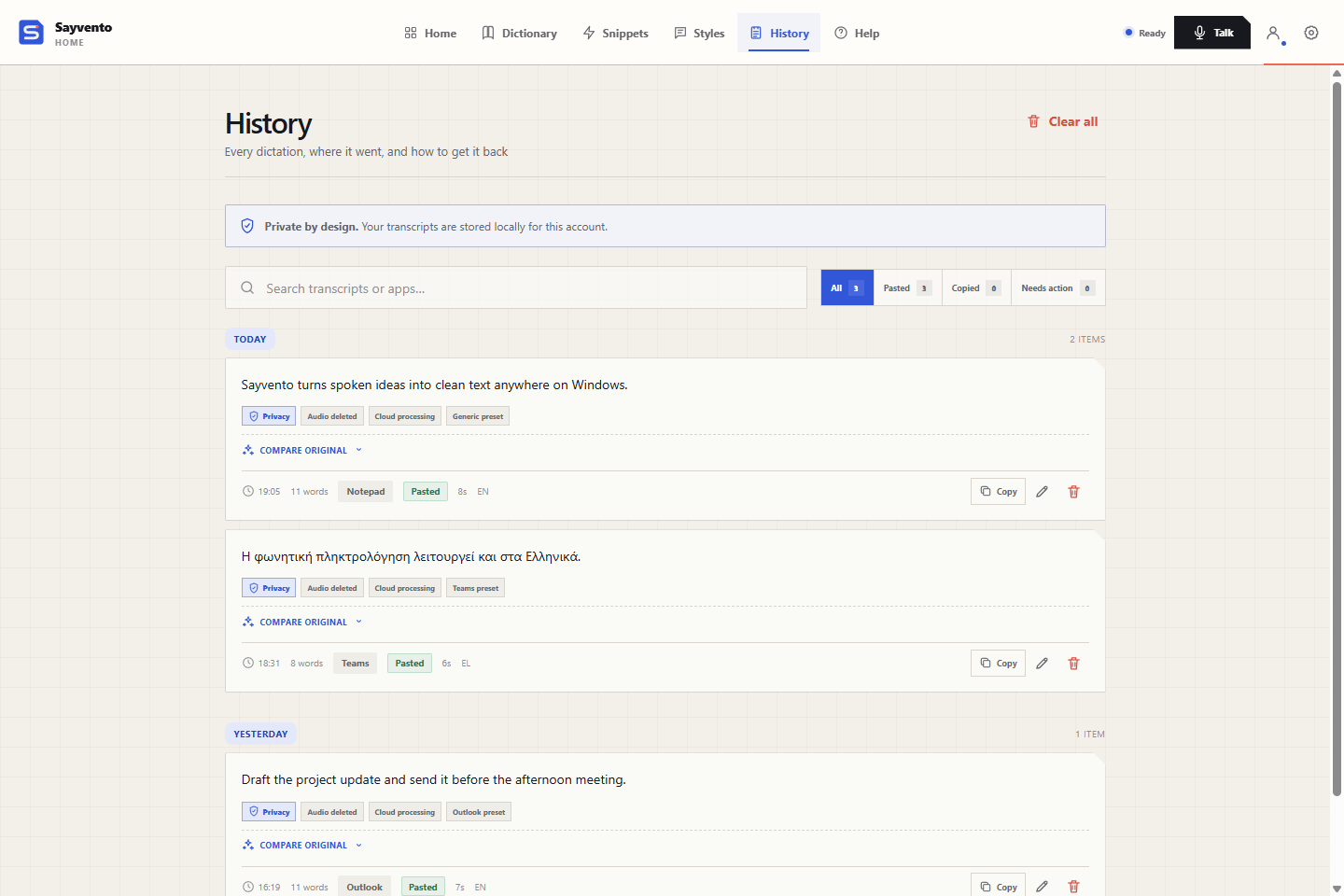
Task: Click Clear all history
Action: [x=1062, y=121]
